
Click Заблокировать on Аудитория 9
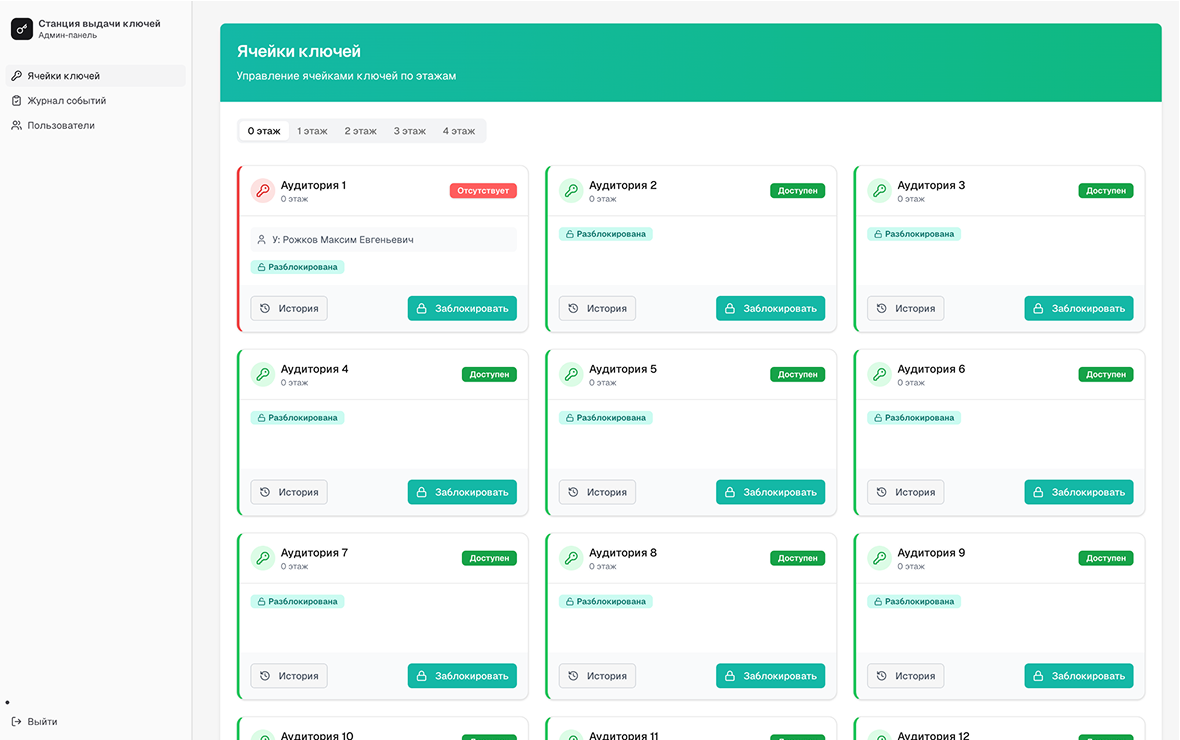[x=1078, y=675]
